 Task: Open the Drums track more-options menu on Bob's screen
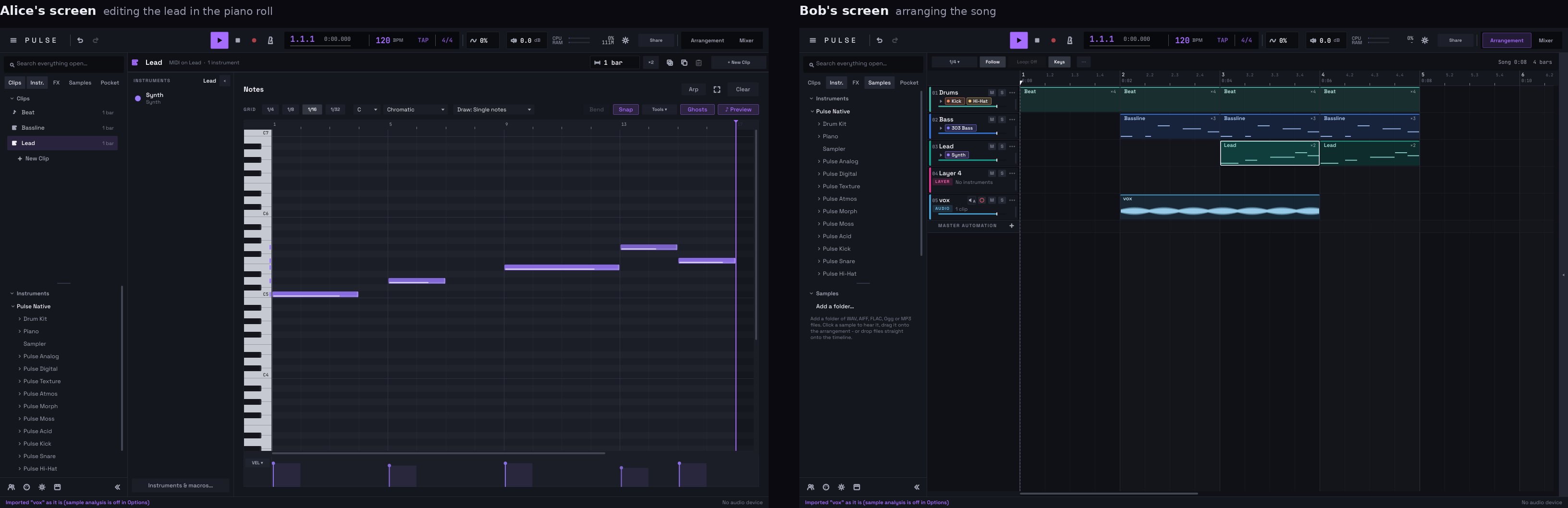(x=1012, y=93)
